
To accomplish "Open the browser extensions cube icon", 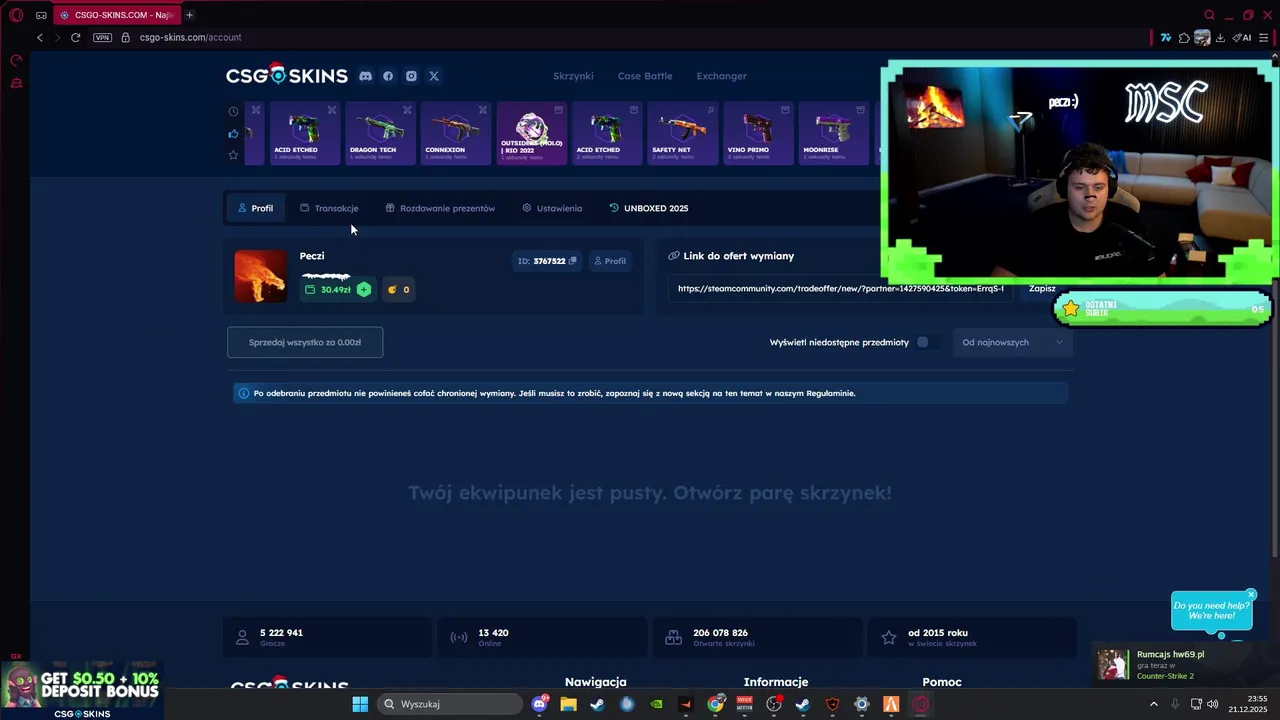I will tap(1184, 37).
